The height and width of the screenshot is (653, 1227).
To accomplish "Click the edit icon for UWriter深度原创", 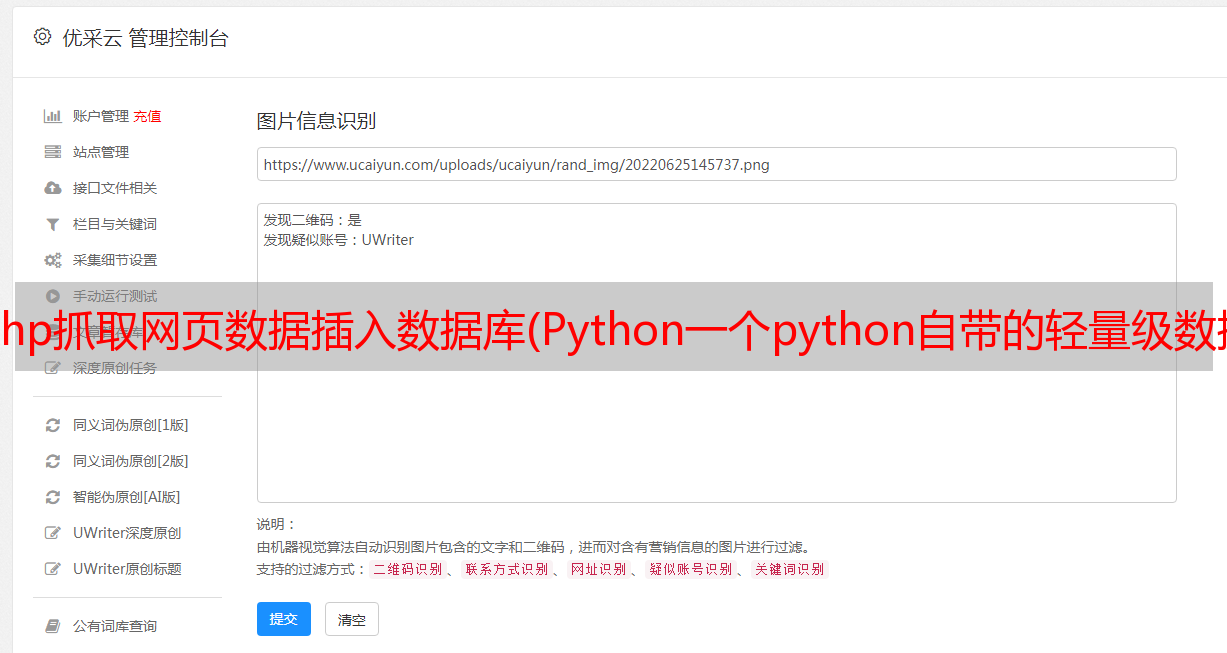I will (53, 533).
